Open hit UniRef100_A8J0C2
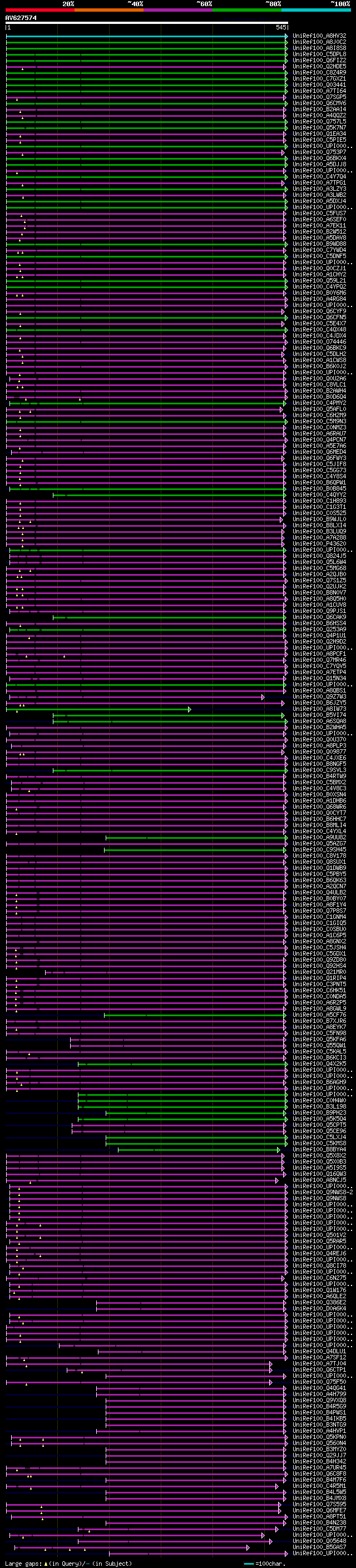The height and width of the screenshot is (1568, 356). tap(319, 42)
